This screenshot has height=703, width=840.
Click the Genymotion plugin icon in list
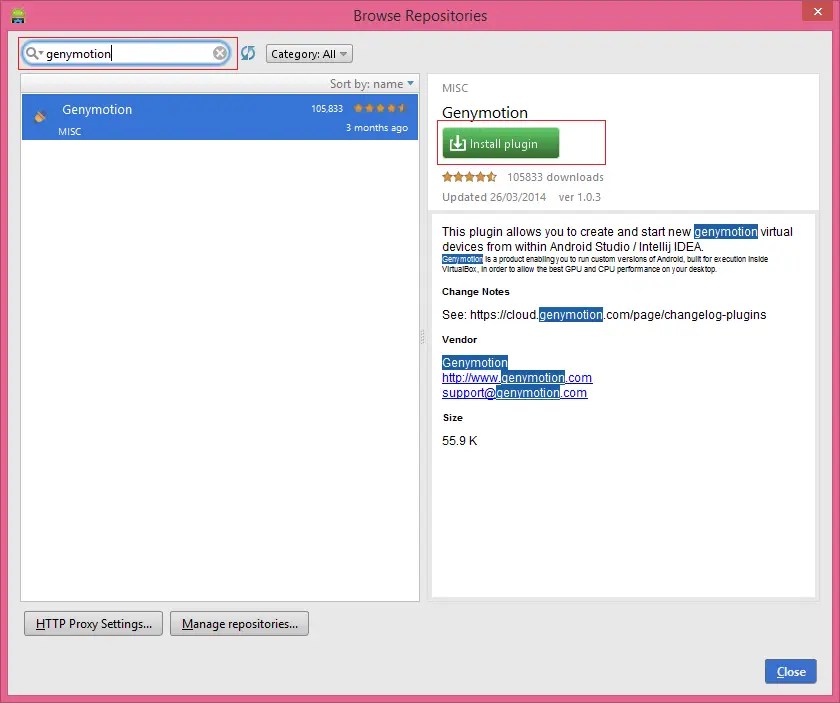tap(40, 116)
